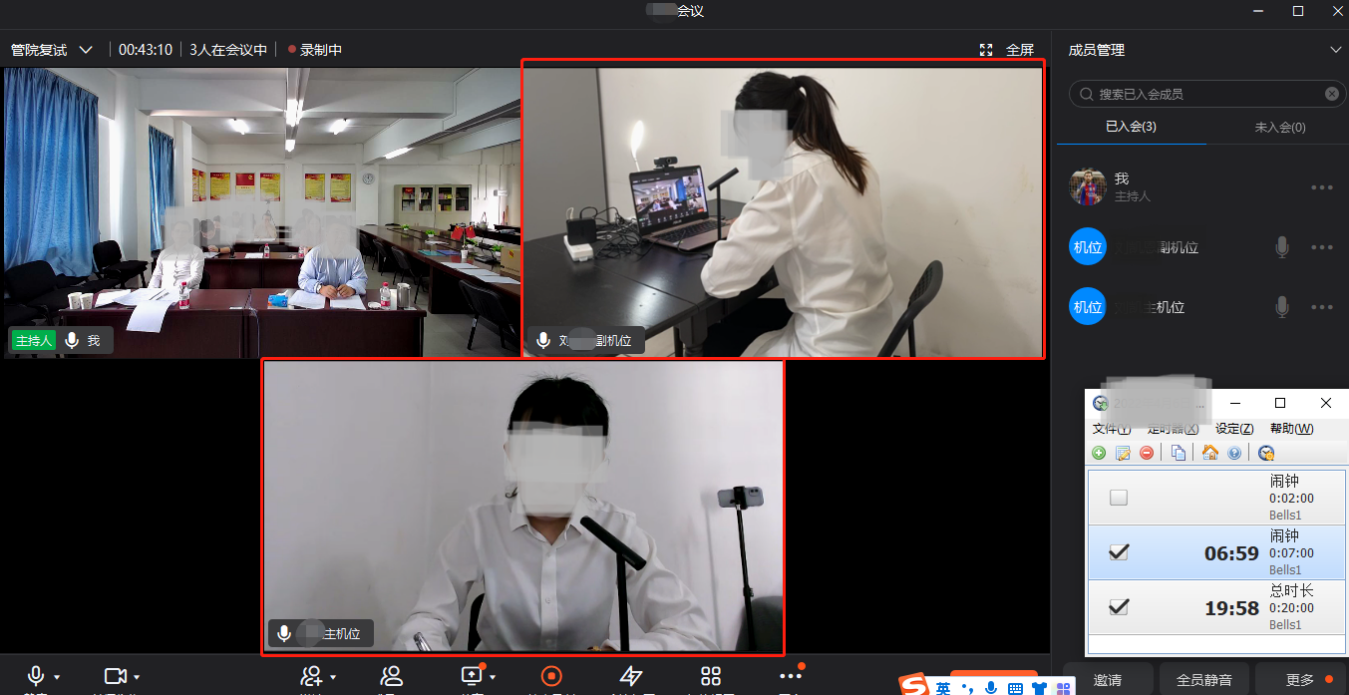The width and height of the screenshot is (1349, 695).
Task: Click the home icon in timer toolbar
Action: tap(1210, 453)
